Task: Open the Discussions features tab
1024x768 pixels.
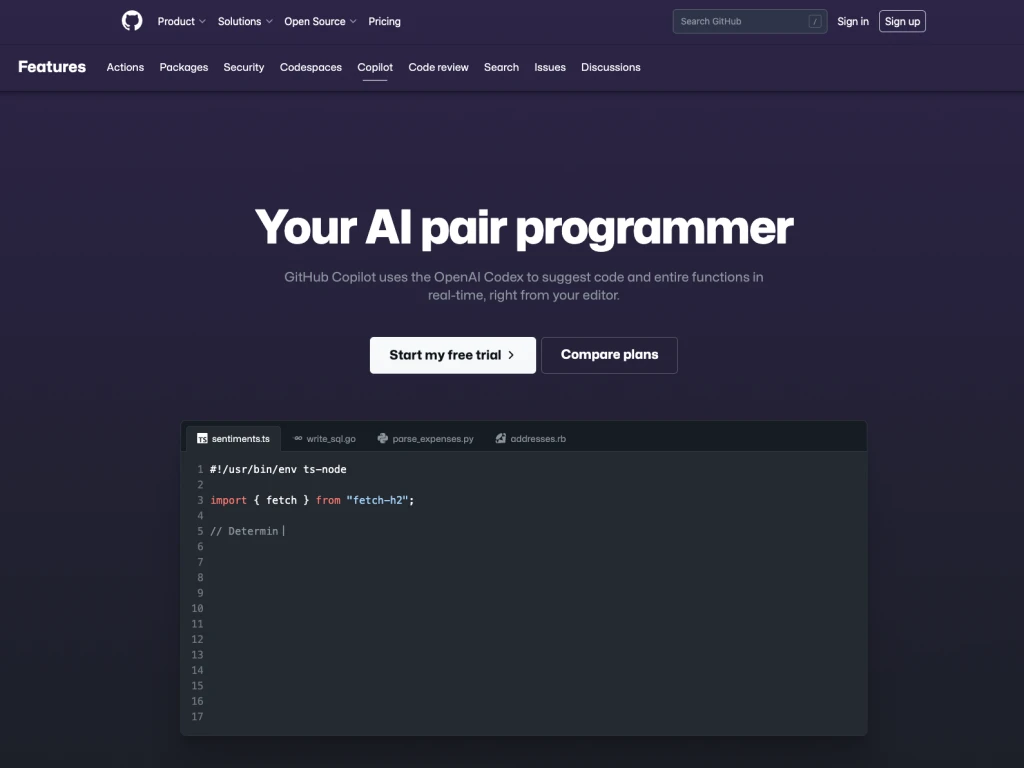Action: [x=611, y=67]
